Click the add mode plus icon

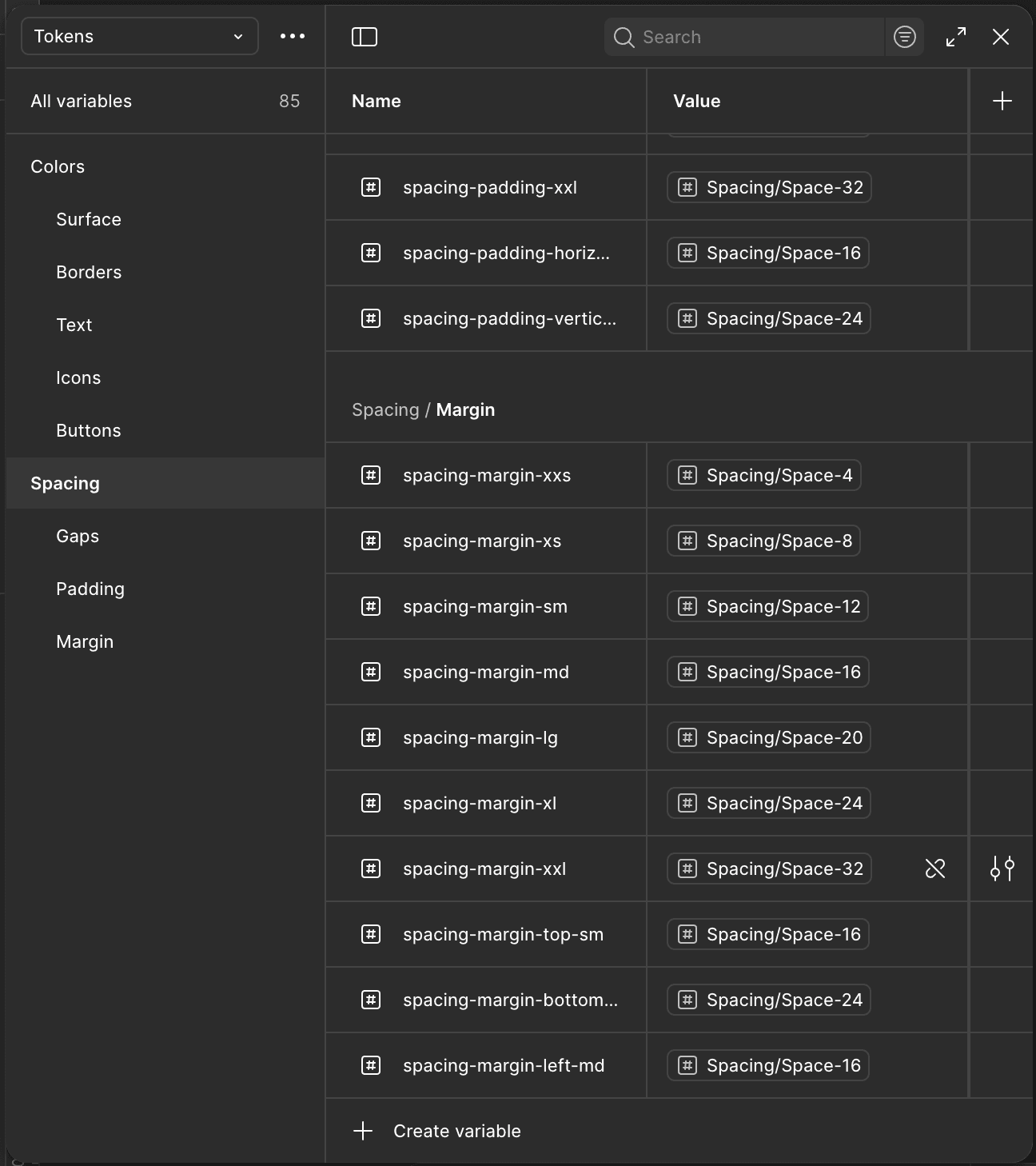1002,101
